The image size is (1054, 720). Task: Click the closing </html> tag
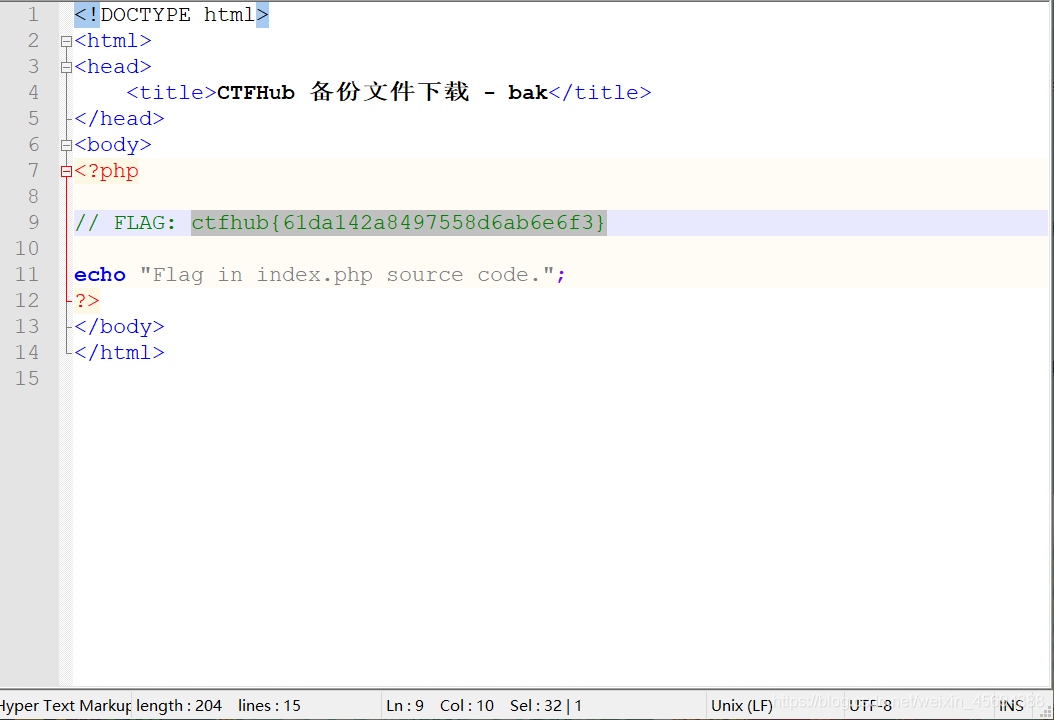[119, 352]
